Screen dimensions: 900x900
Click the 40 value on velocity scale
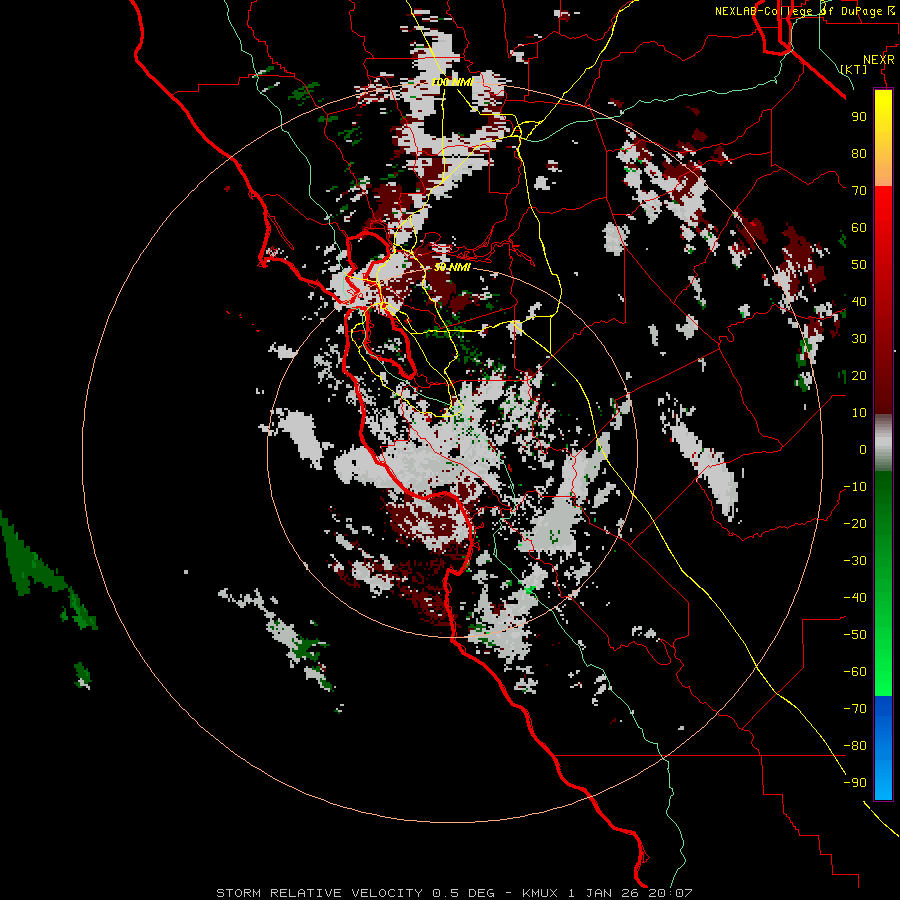(x=859, y=301)
